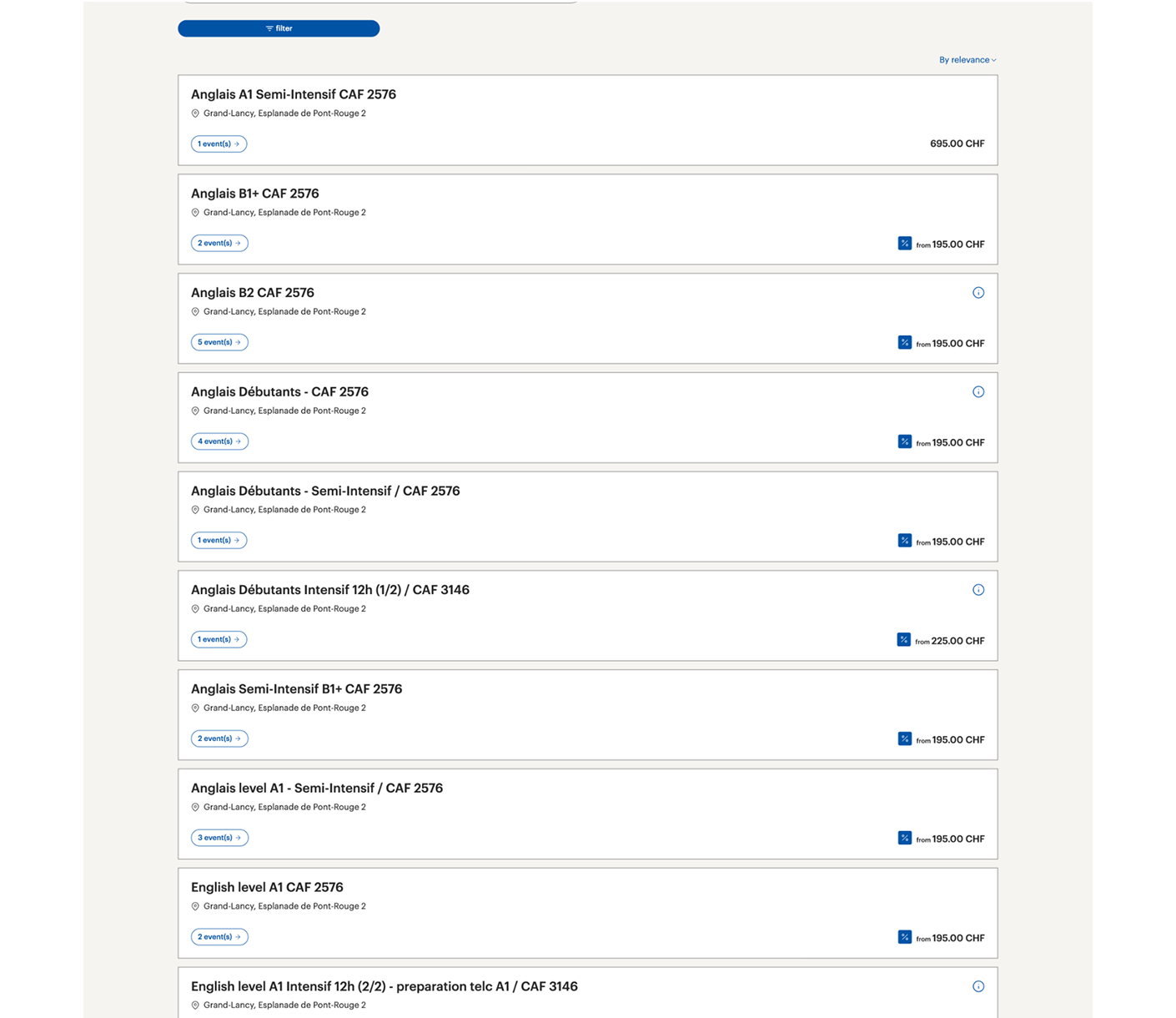Click location pin icon under Anglais A1 Semi-Intensif

[195, 113]
